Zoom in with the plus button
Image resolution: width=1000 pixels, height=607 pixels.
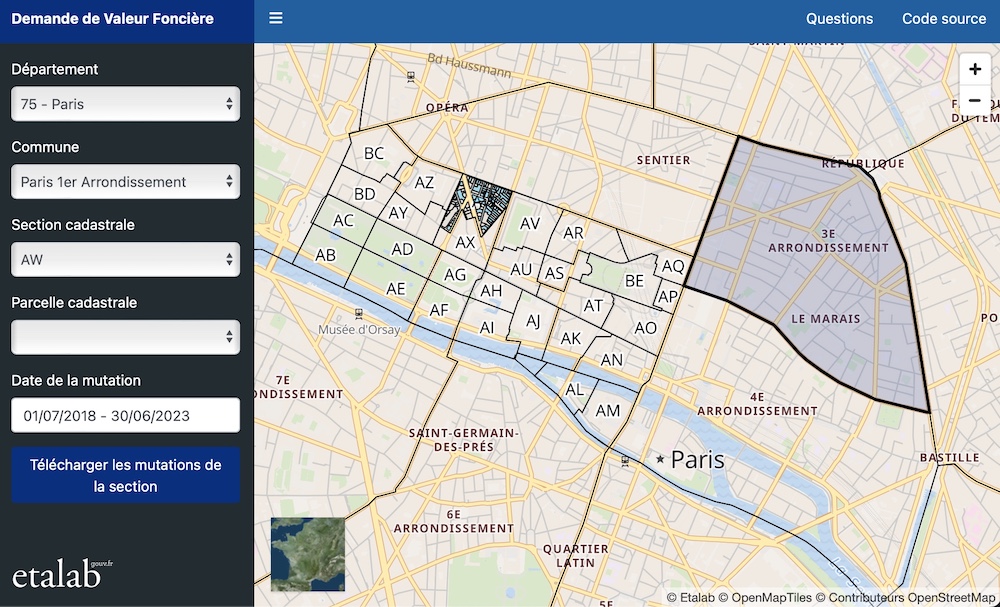(x=975, y=69)
